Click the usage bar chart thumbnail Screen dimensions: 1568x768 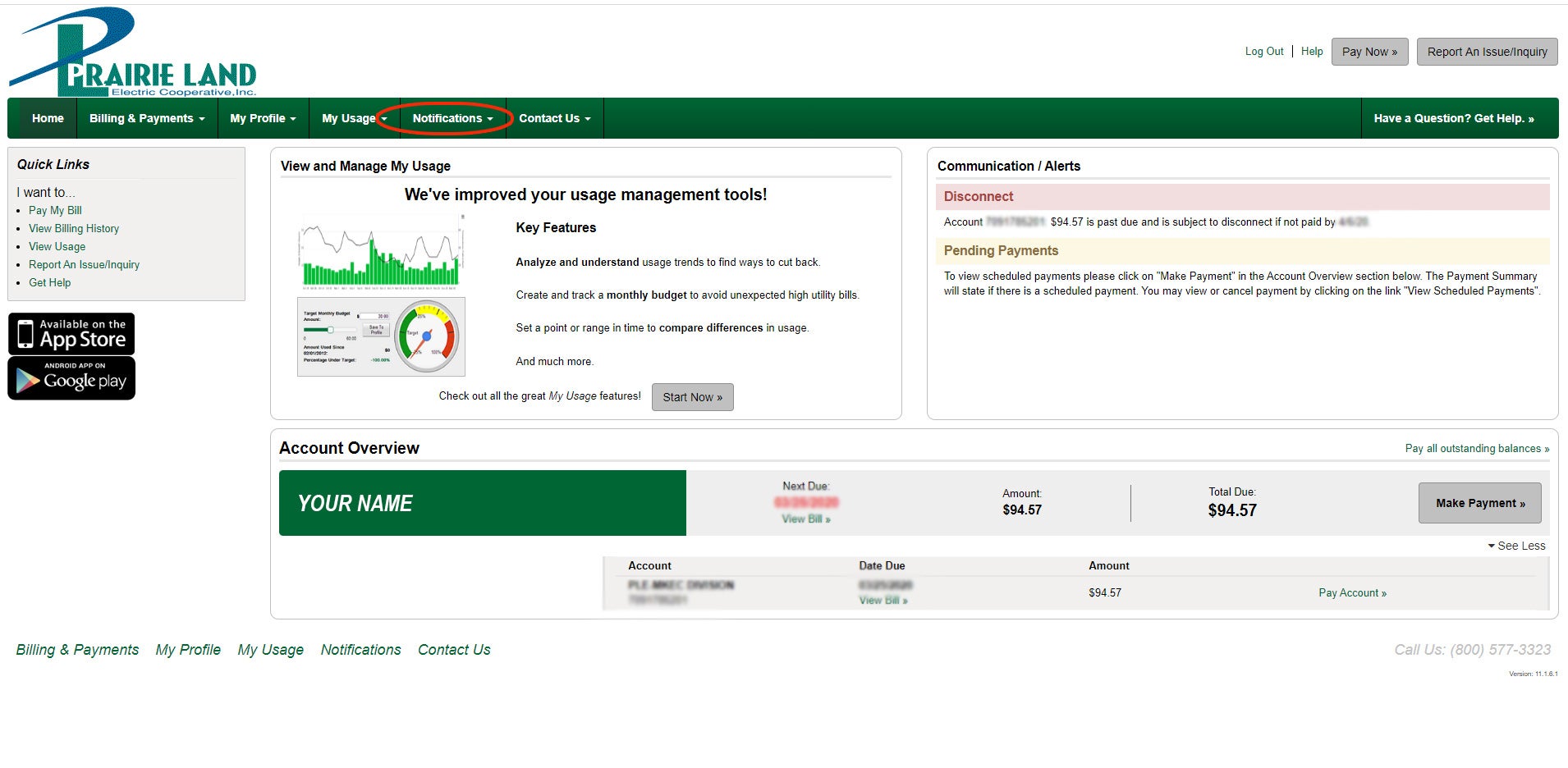382,252
